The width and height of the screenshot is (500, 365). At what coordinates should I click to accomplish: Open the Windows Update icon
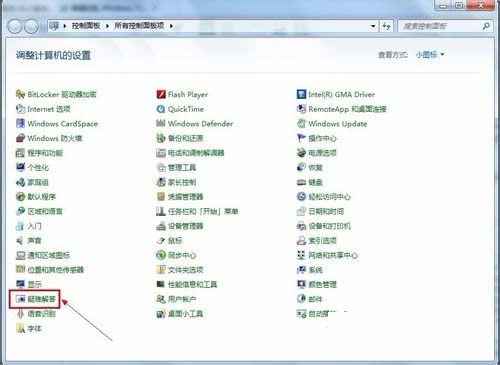pos(301,124)
